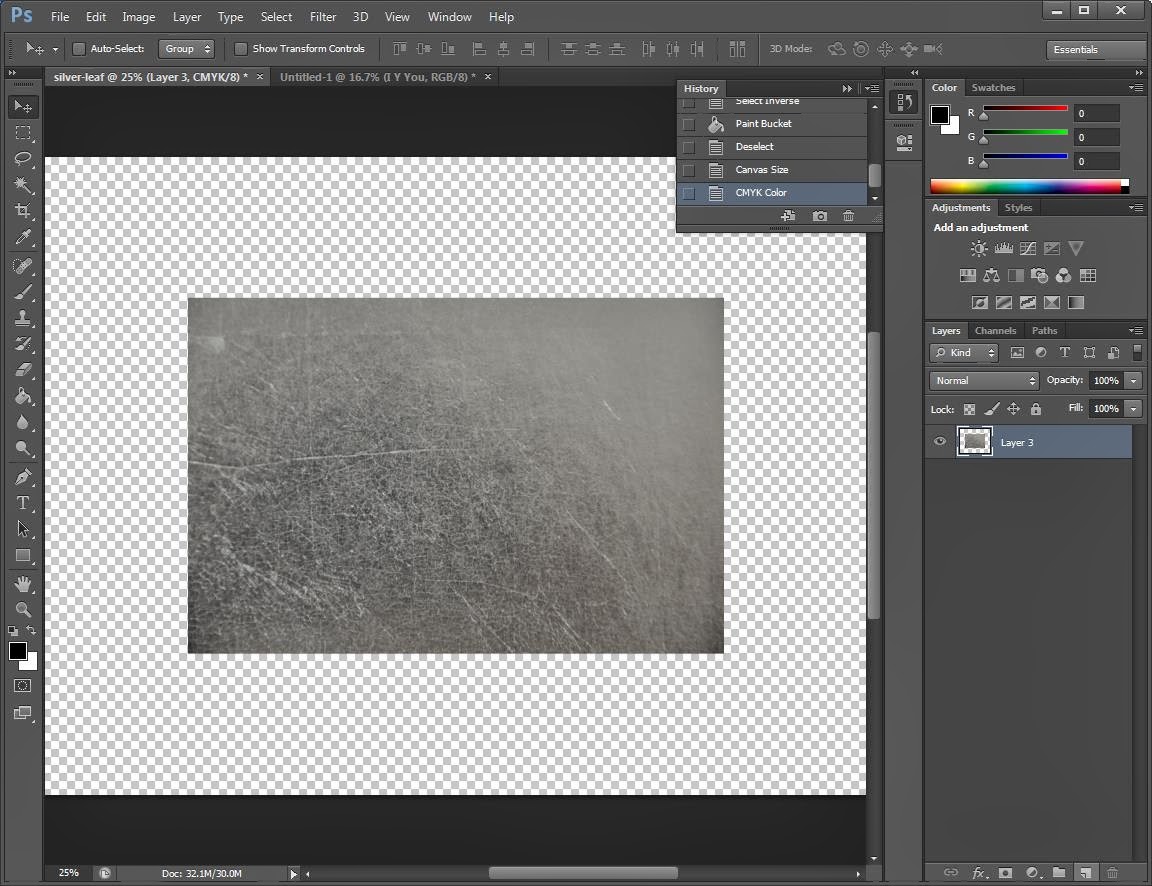Image resolution: width=1152 pixels, height=886 pixels.
Task: Click the Hand tool
Action: pyautogui.click(x=23, y=583)
